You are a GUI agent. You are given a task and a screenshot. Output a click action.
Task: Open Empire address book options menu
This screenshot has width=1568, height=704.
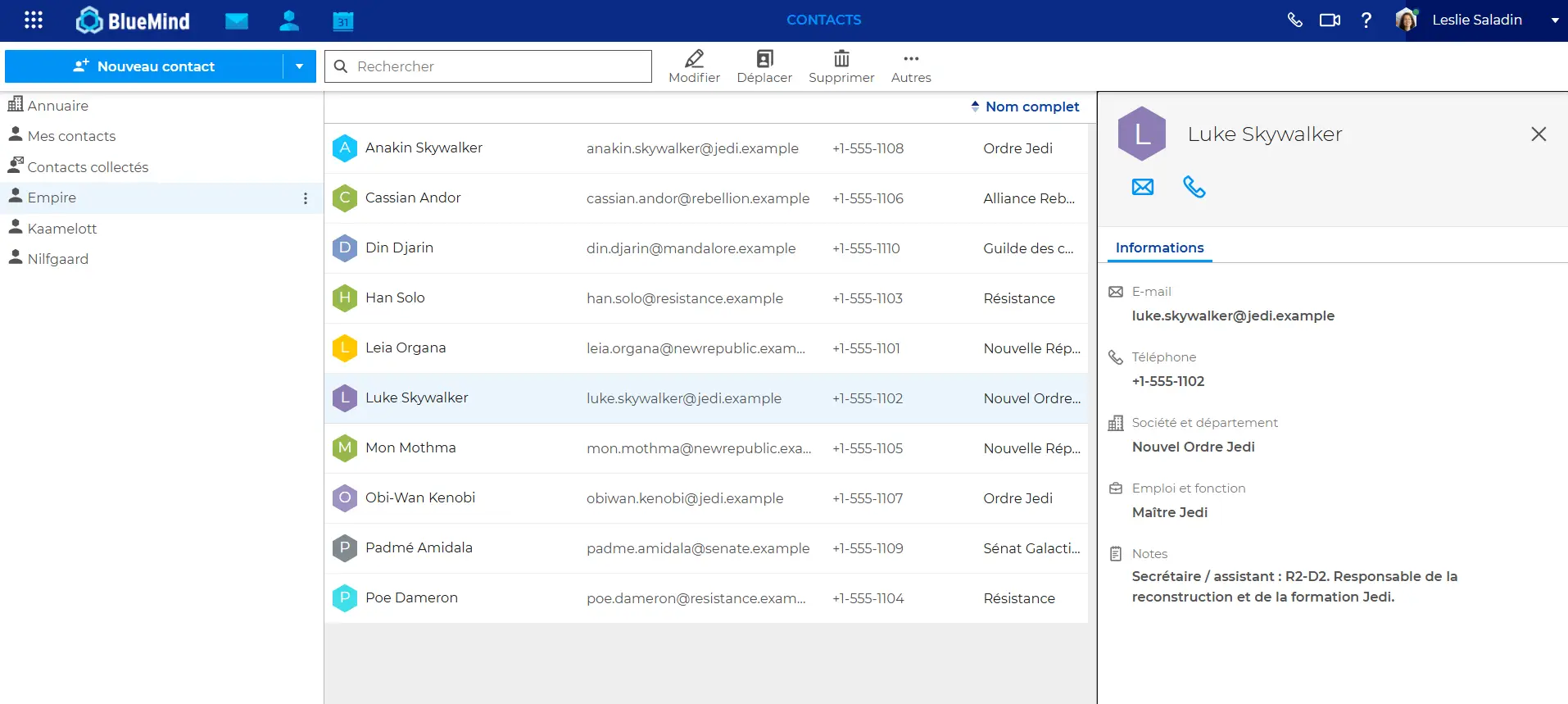point(306,198)
